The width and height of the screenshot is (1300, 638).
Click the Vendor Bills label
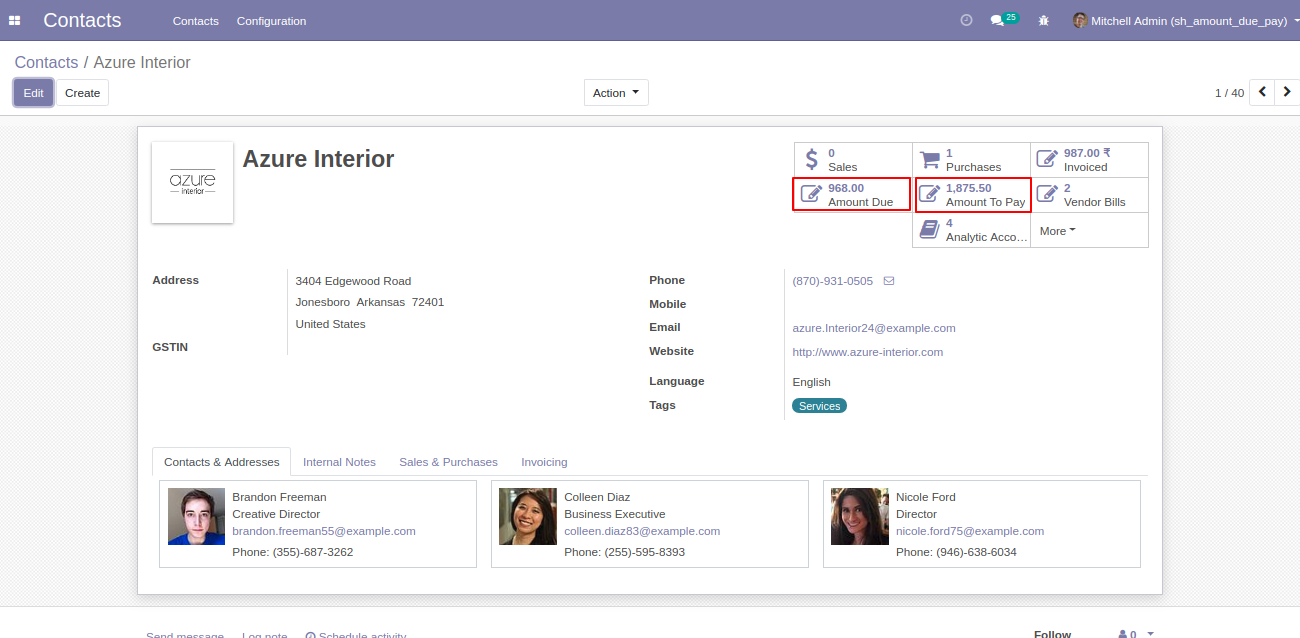[x=1095, y=202]
